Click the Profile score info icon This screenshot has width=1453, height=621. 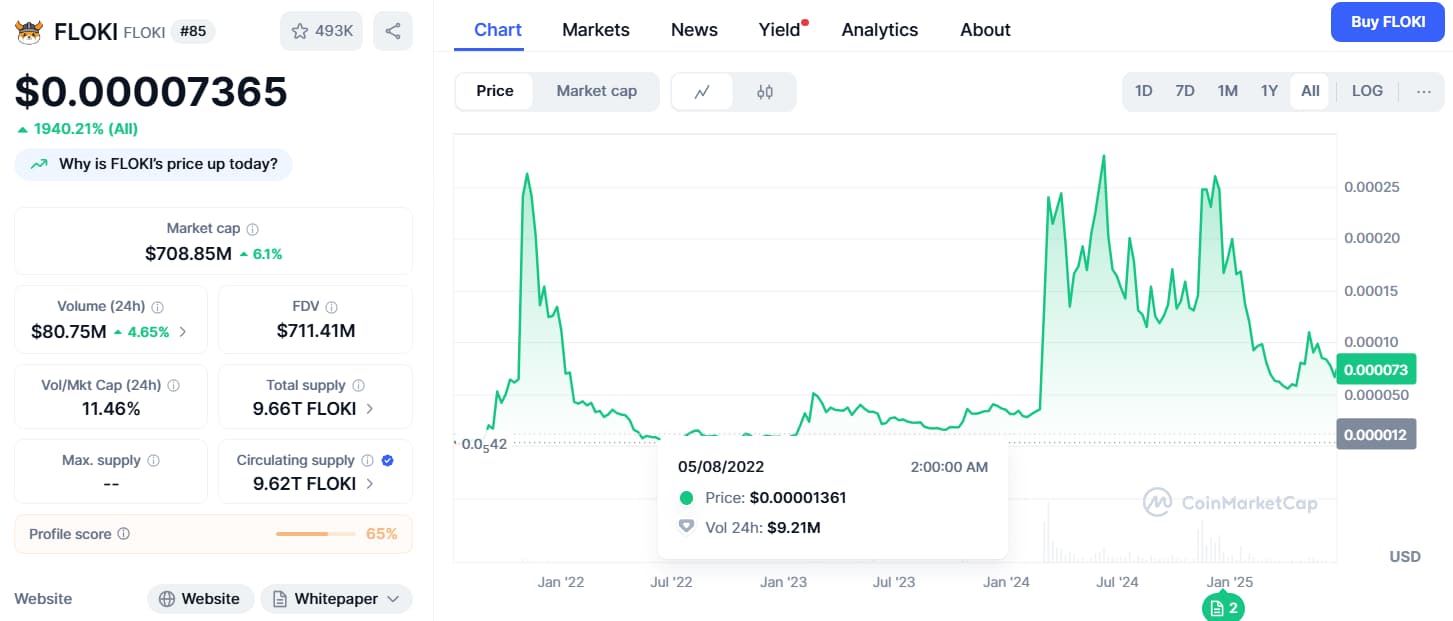click(124, 534)
